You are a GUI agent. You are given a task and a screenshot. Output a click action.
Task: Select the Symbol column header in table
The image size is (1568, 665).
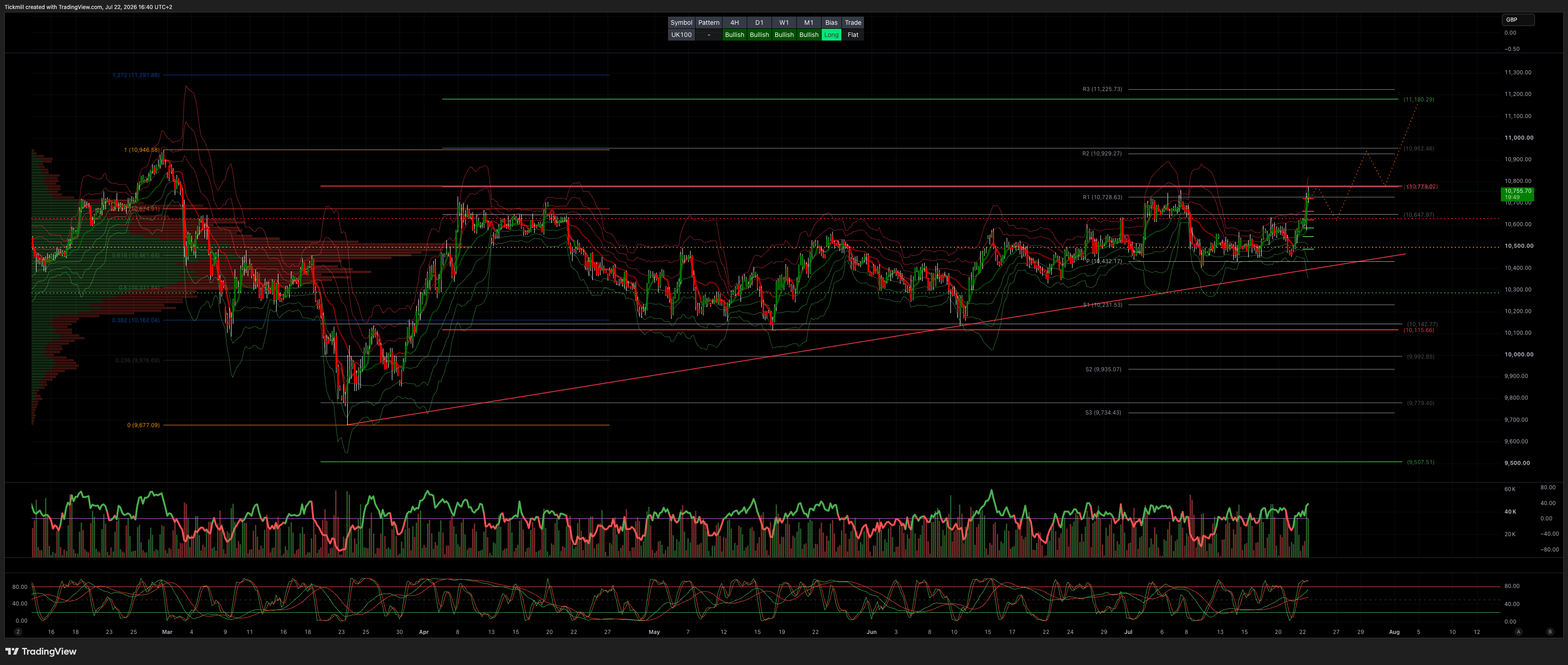point(681,23)
